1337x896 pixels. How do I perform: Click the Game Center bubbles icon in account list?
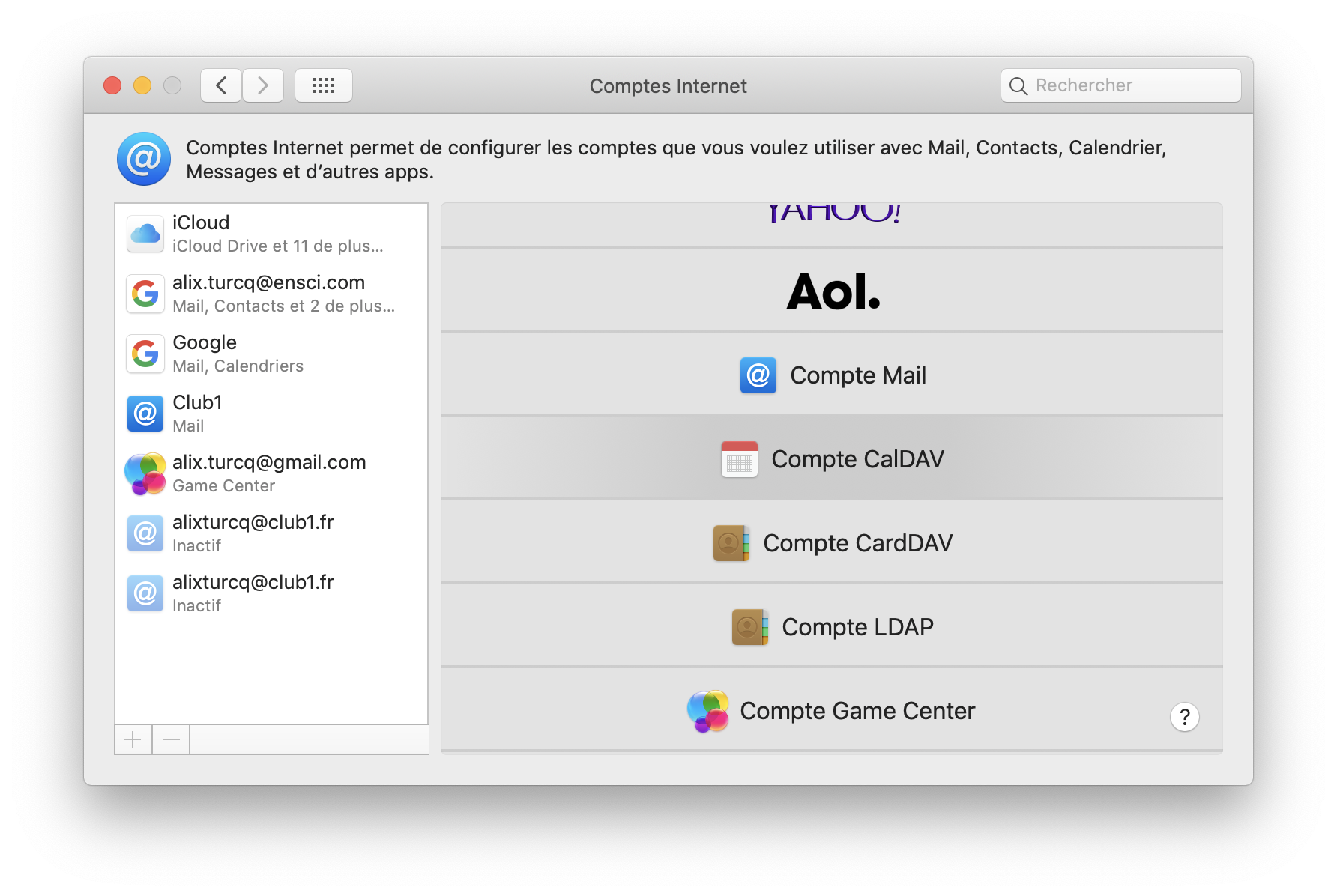point(145,473)
